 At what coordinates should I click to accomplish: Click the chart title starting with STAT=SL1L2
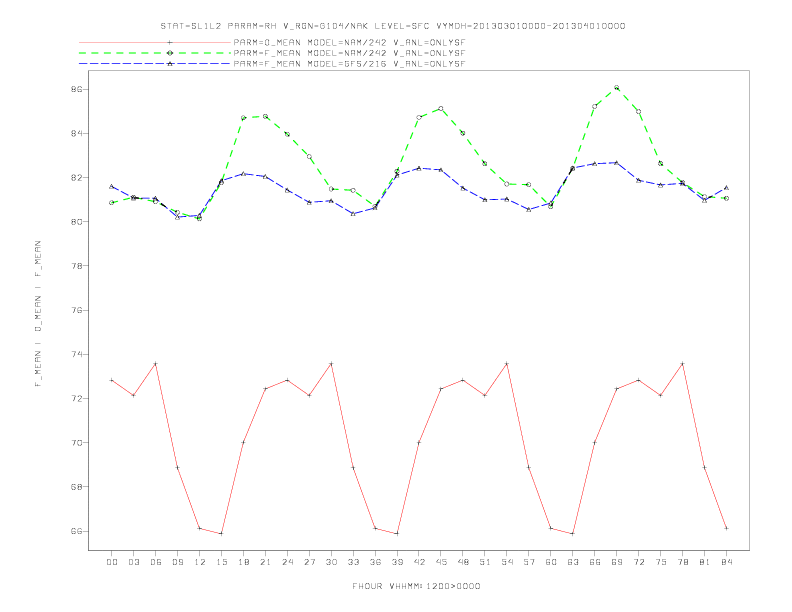click(392, 26)
